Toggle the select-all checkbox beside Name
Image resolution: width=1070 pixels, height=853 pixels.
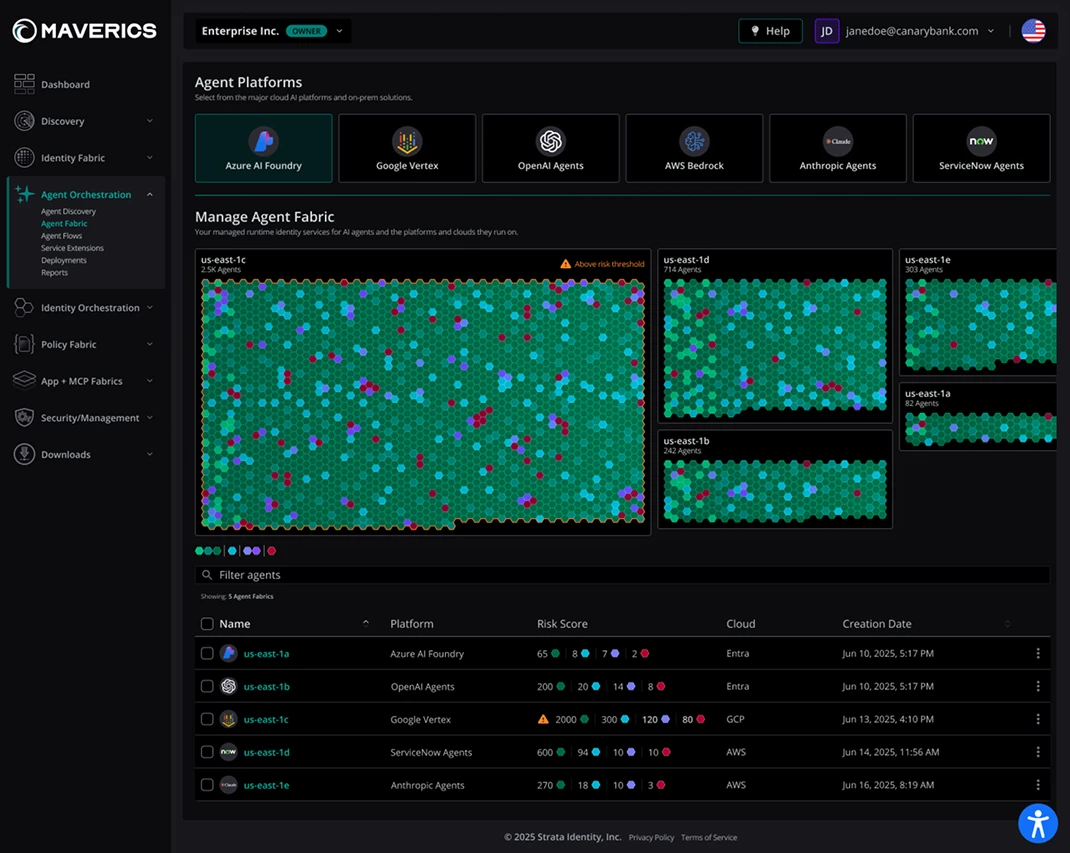coord(207,624)
